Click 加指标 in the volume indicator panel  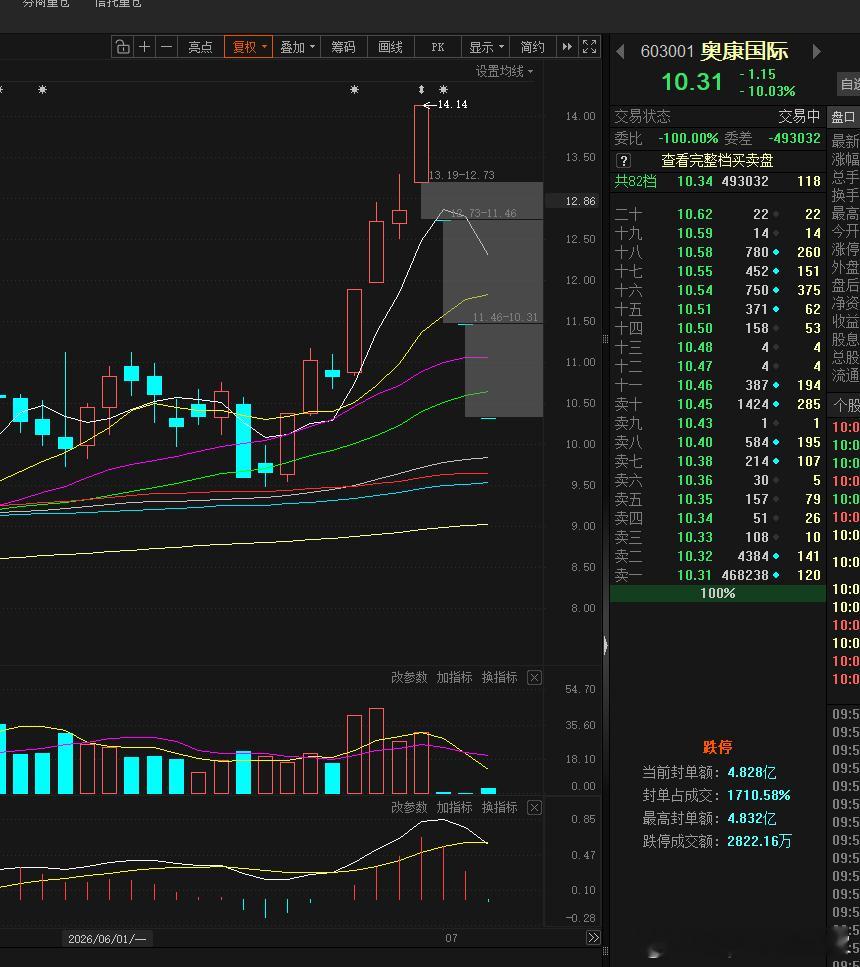454,678
